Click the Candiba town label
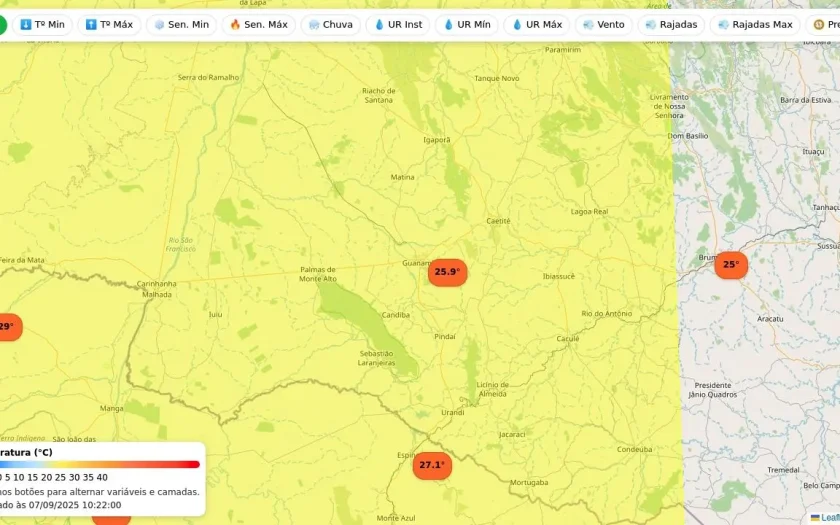 (396, 315)
